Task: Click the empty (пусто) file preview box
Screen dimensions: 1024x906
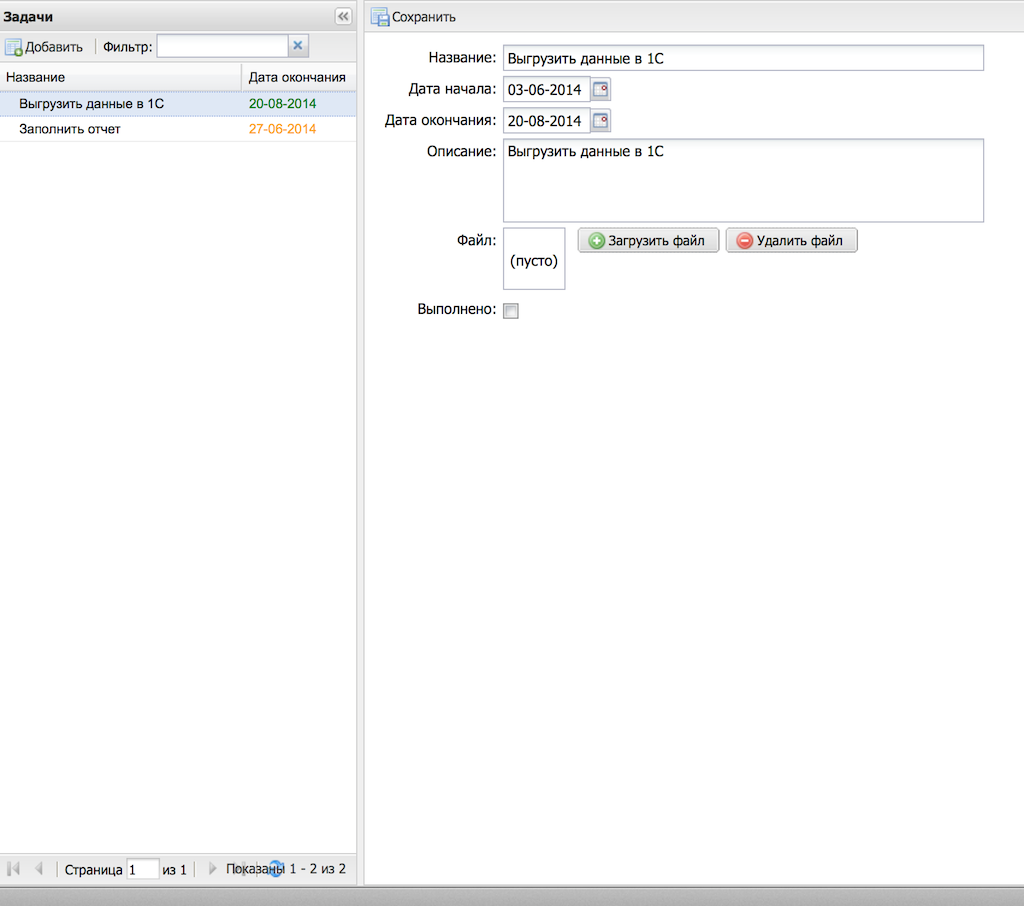Action: [534, 259]
